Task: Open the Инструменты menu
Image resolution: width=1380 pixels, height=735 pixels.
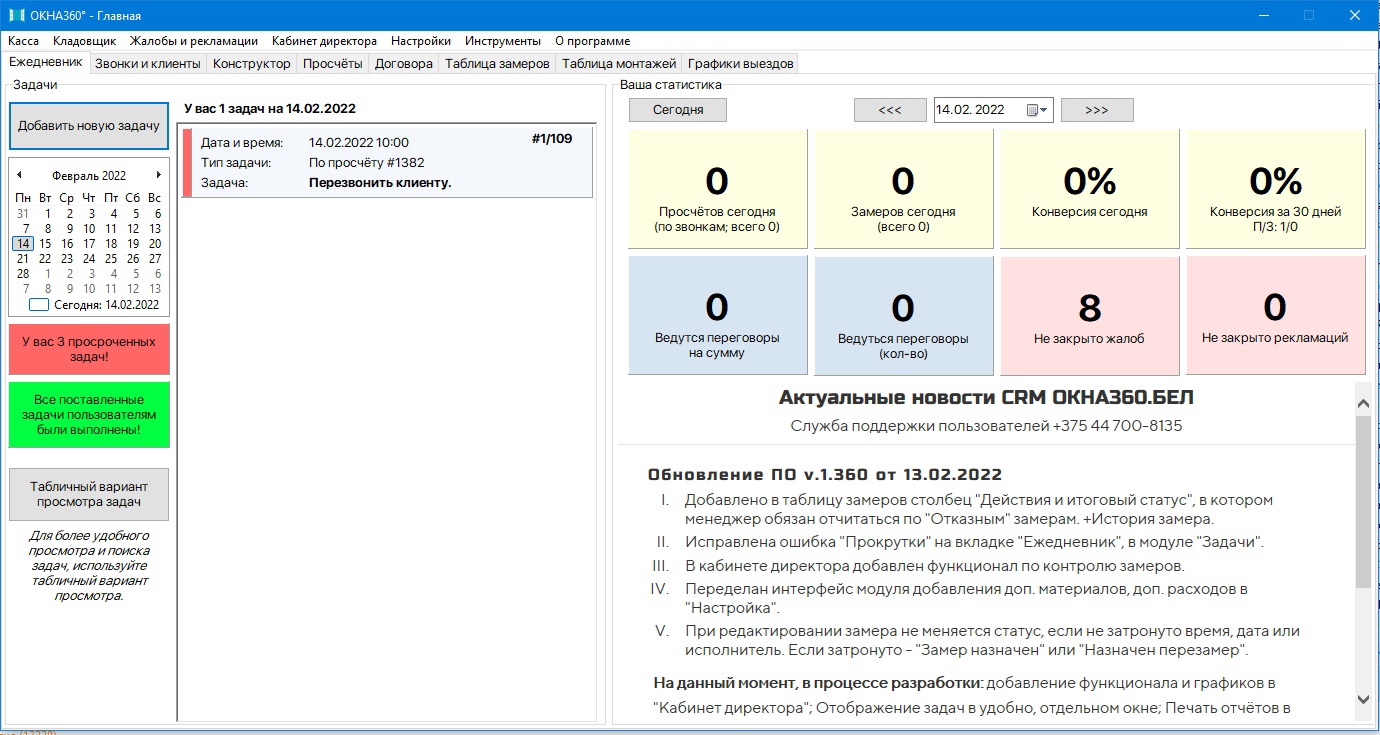Action: [x=503, y=41]
